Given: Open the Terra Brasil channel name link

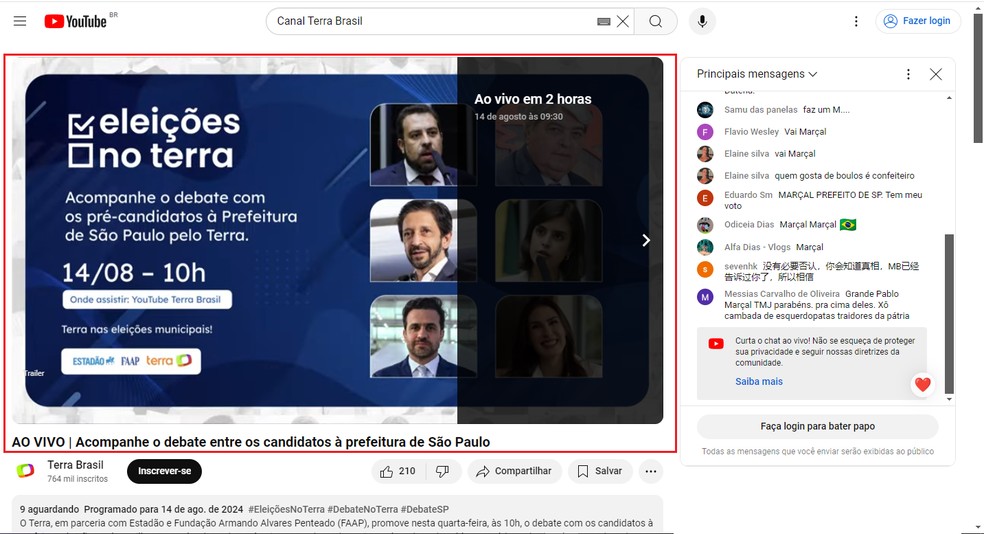Looking at the screenshot, I should click(x=75, y=465).
